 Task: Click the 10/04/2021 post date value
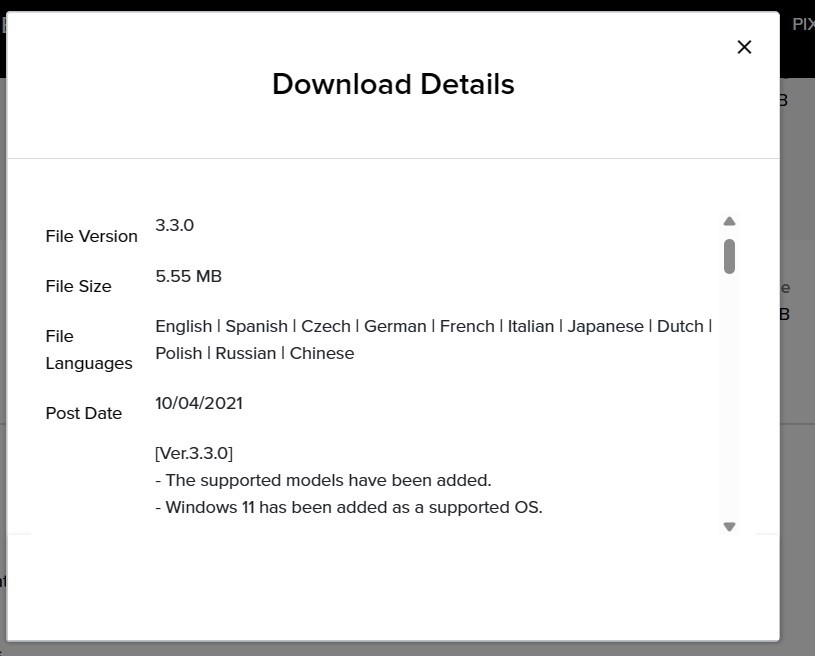pos(198,403)
